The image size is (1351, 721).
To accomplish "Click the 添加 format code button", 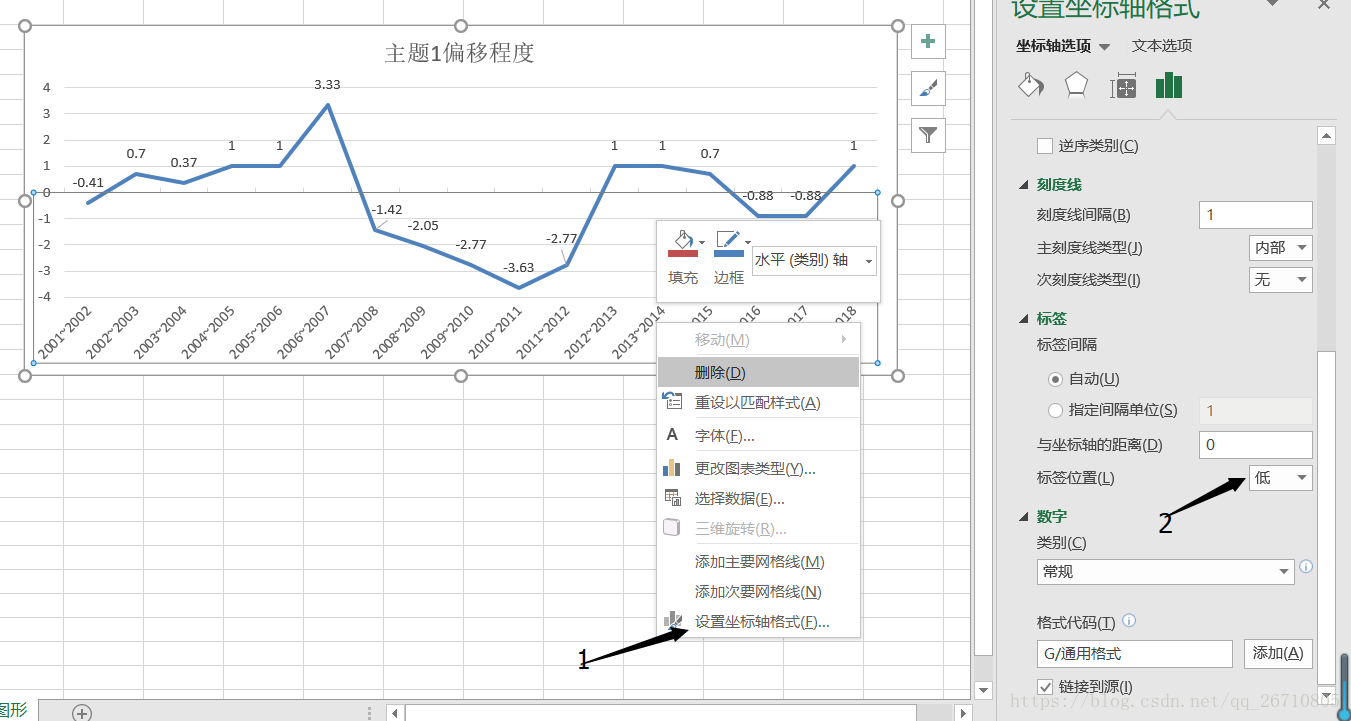I will pyautogui.click(x=1278, y=654).
